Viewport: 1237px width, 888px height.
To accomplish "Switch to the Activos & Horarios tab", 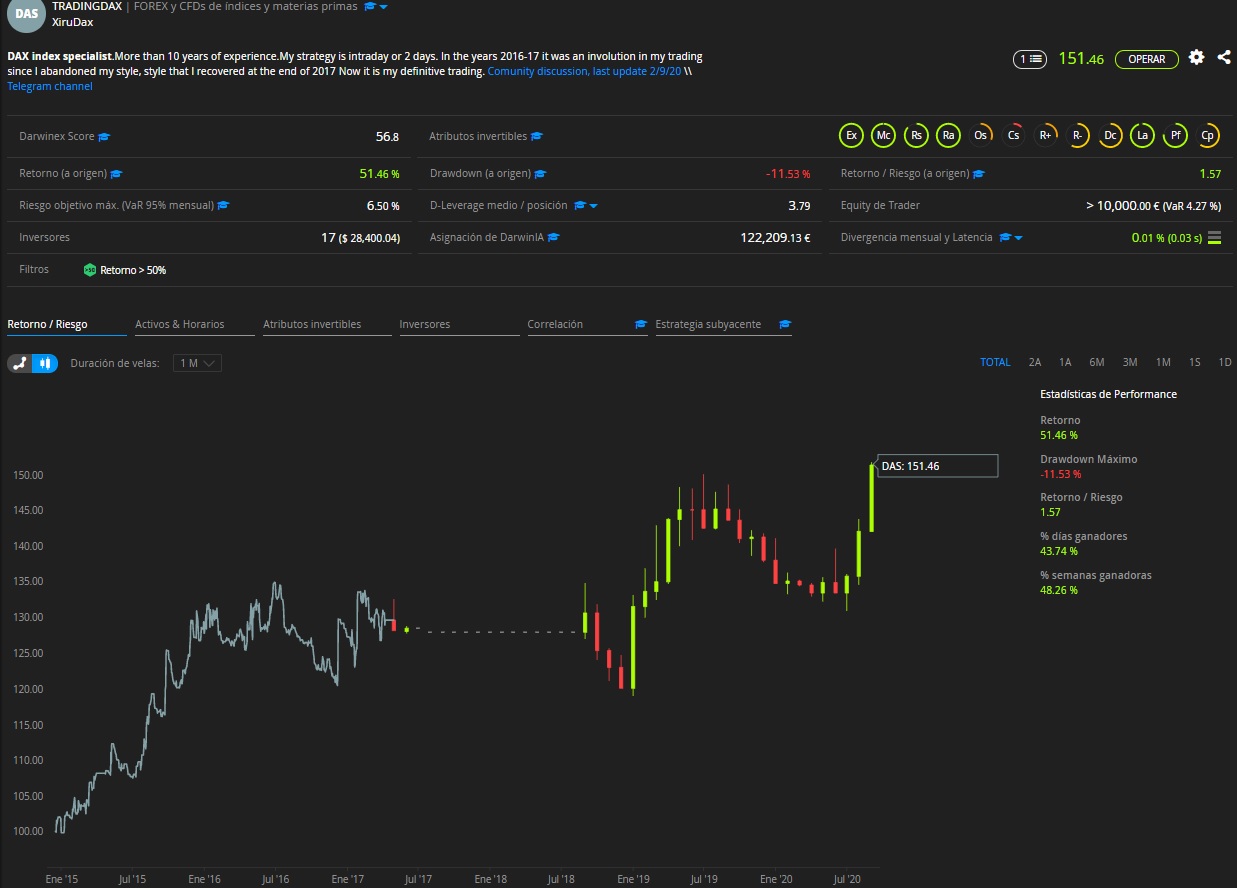I will tap(180, 324).
